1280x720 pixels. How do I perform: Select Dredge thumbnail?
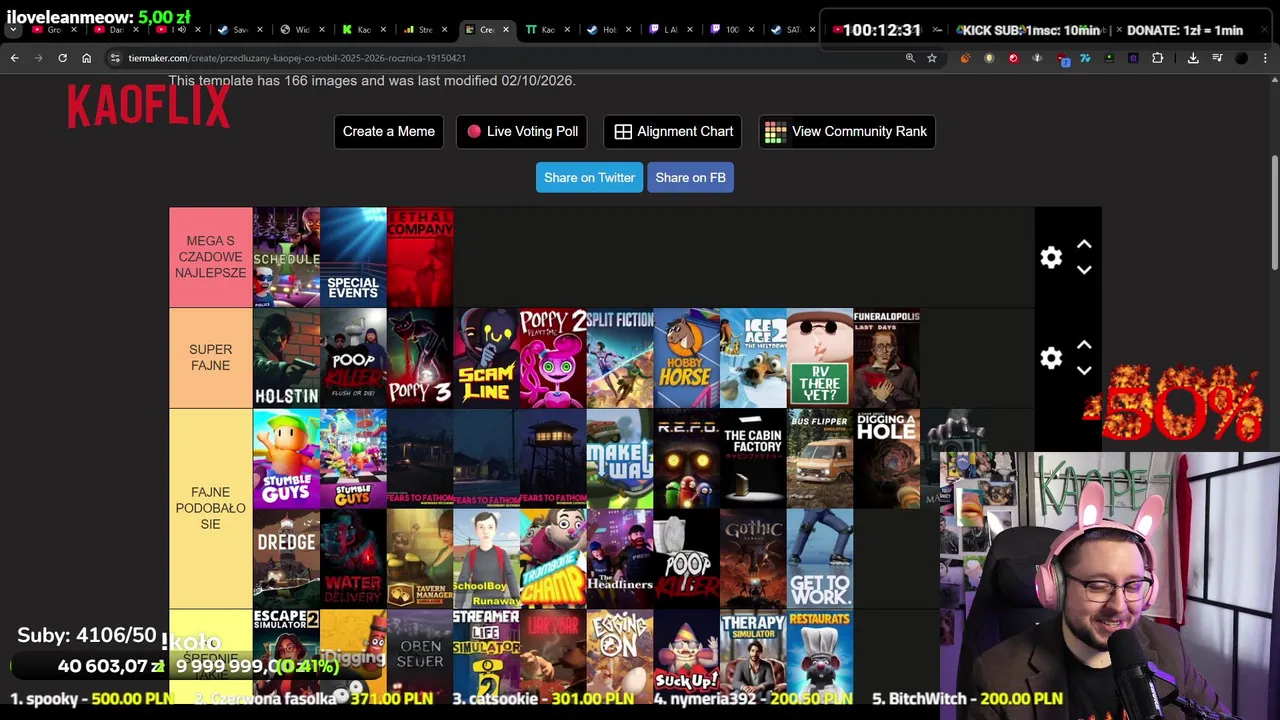point(286,559)
